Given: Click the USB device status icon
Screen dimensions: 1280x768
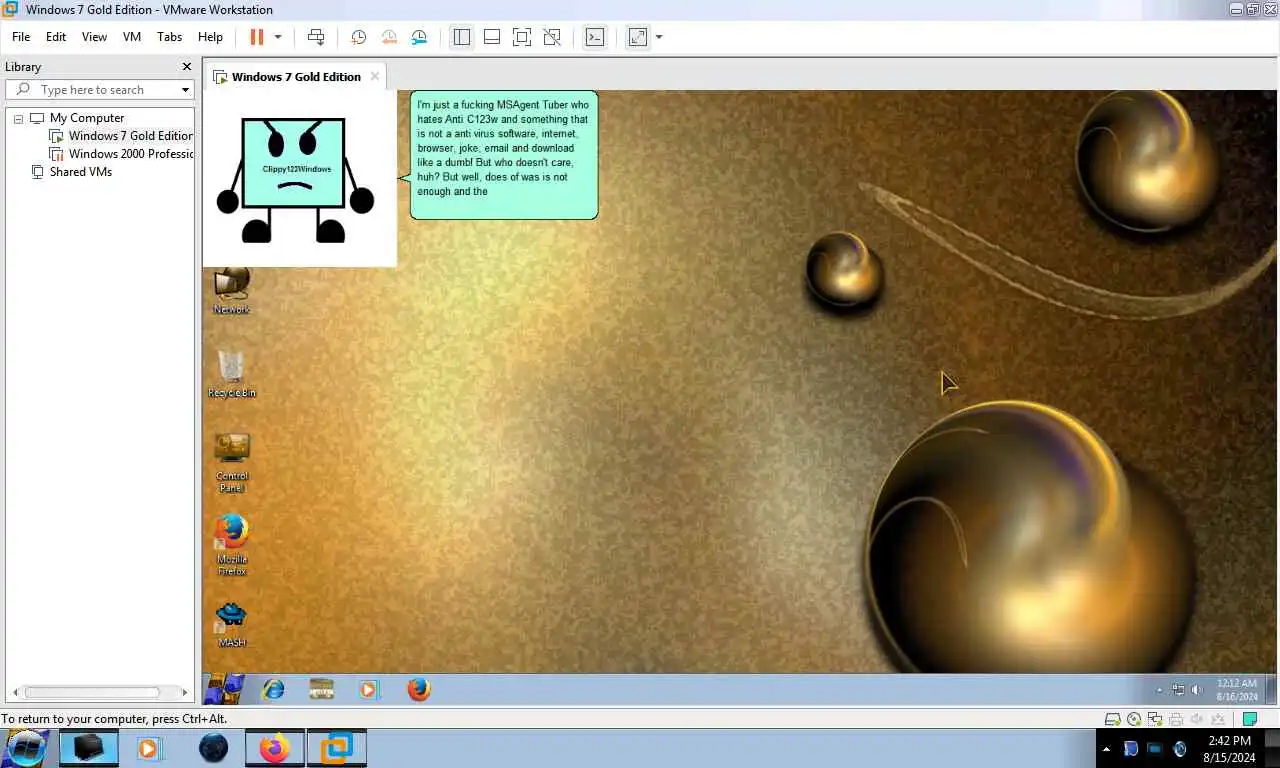Looking at the screenshot, I should (x=1218, y=719).
